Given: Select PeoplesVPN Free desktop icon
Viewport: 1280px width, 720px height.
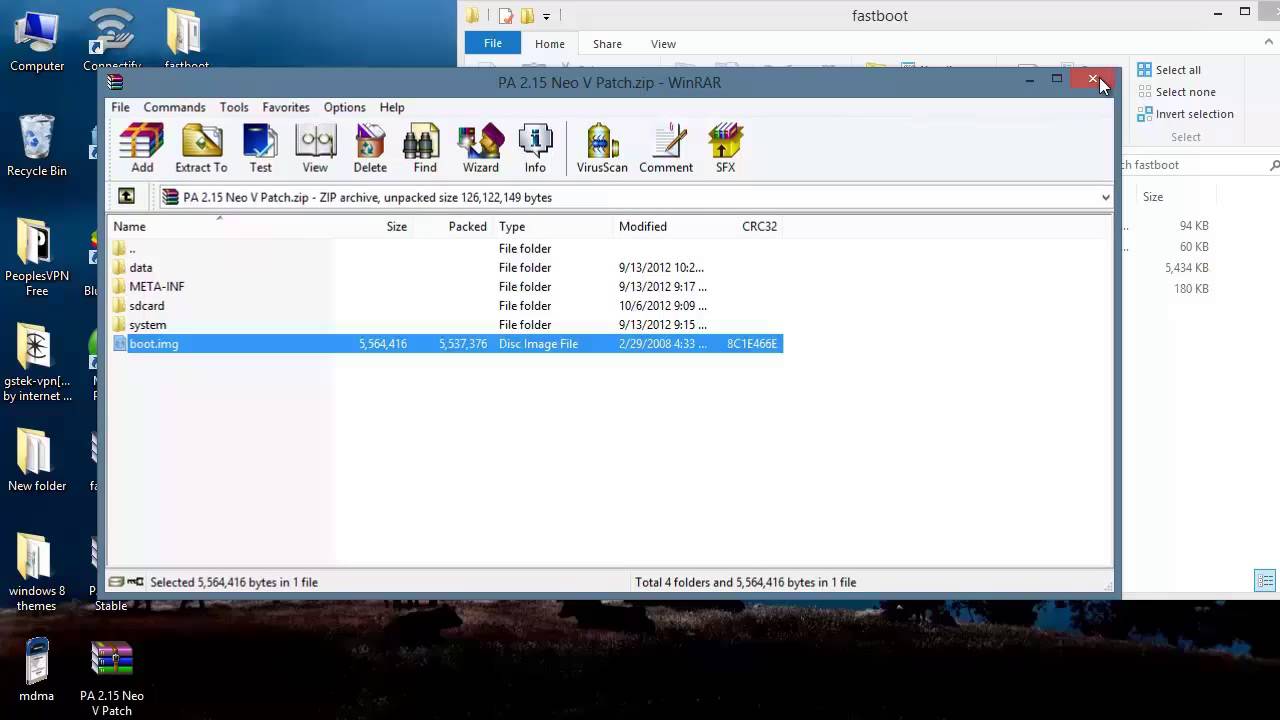Looking at the screenshot, I should (37, 257).
